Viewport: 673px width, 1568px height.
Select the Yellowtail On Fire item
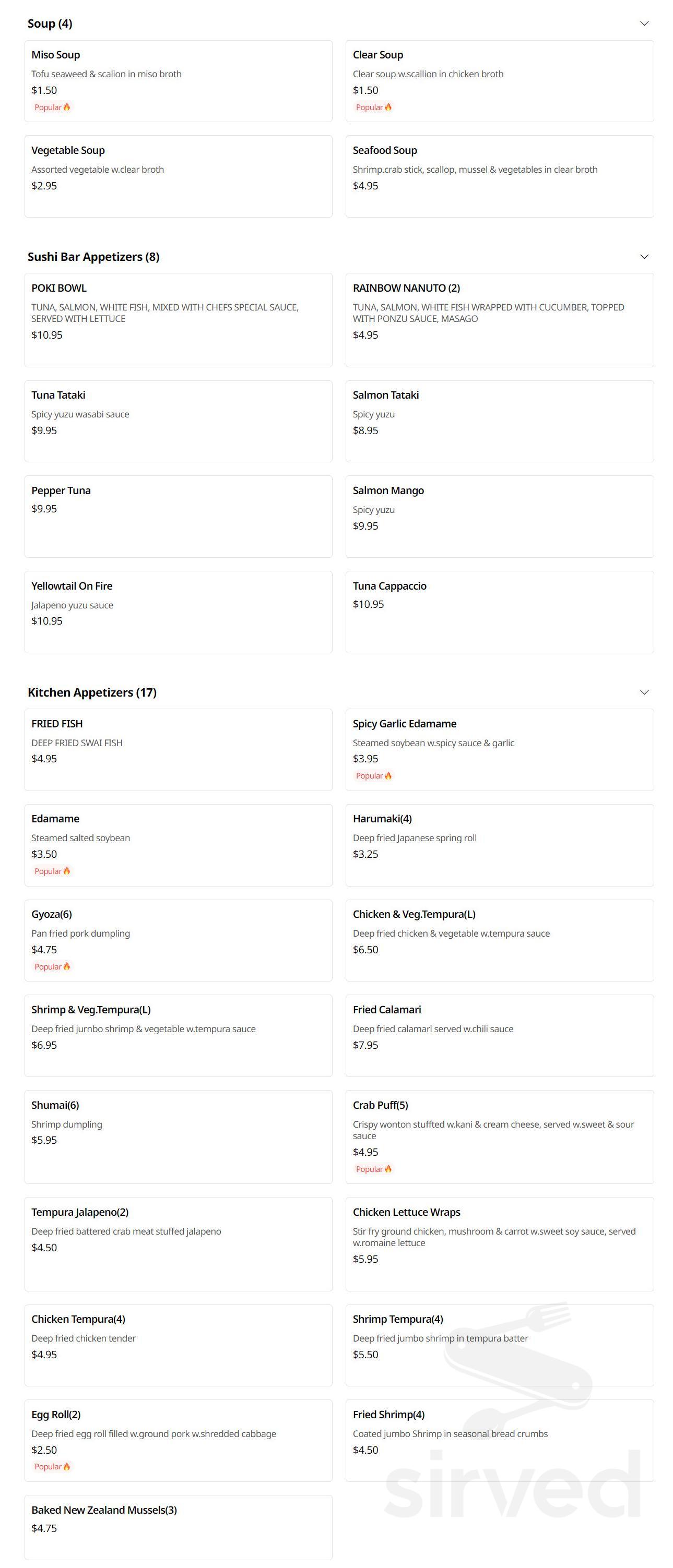tap(178, 612)
